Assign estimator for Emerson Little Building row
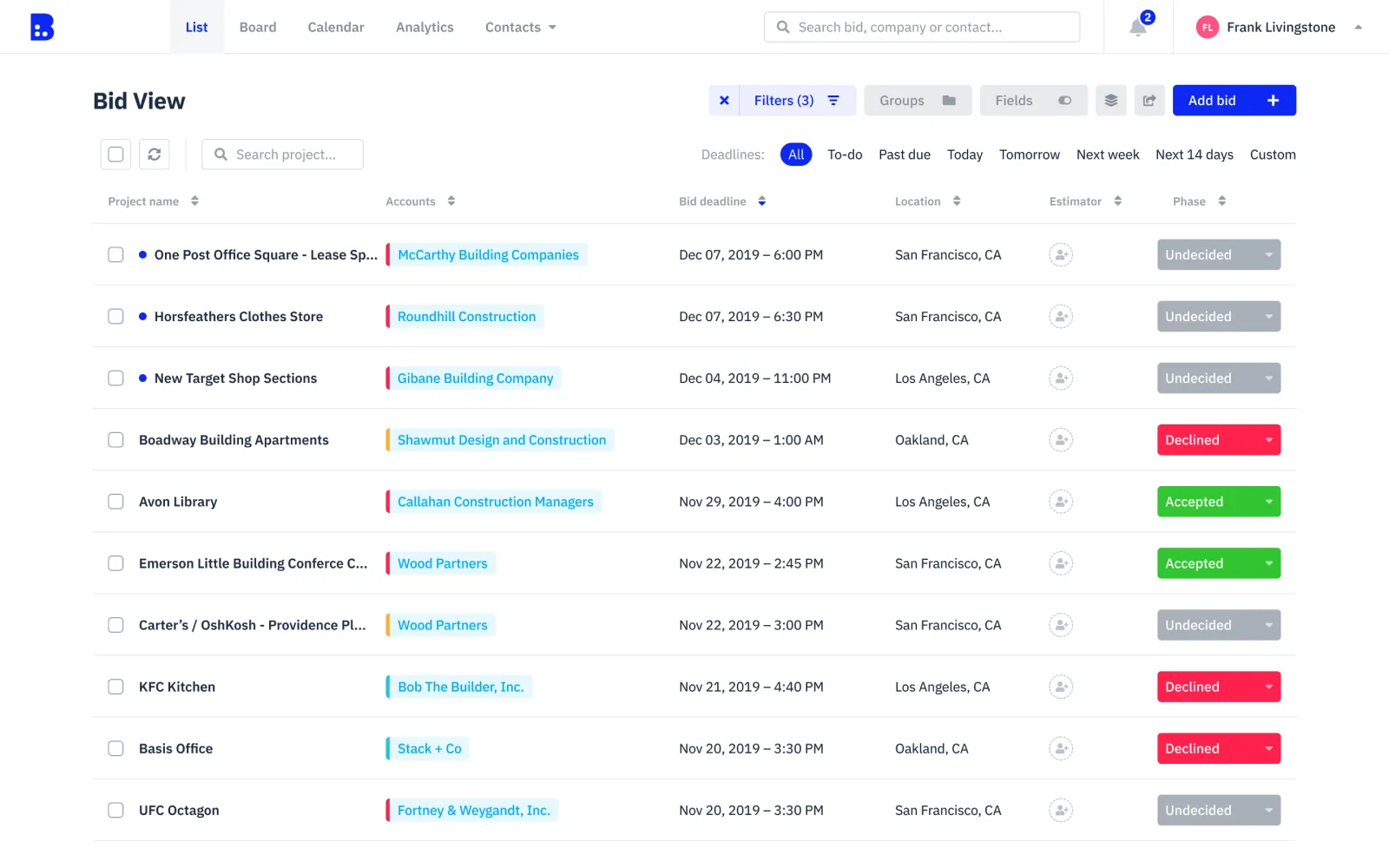 tap(1061, 563)
